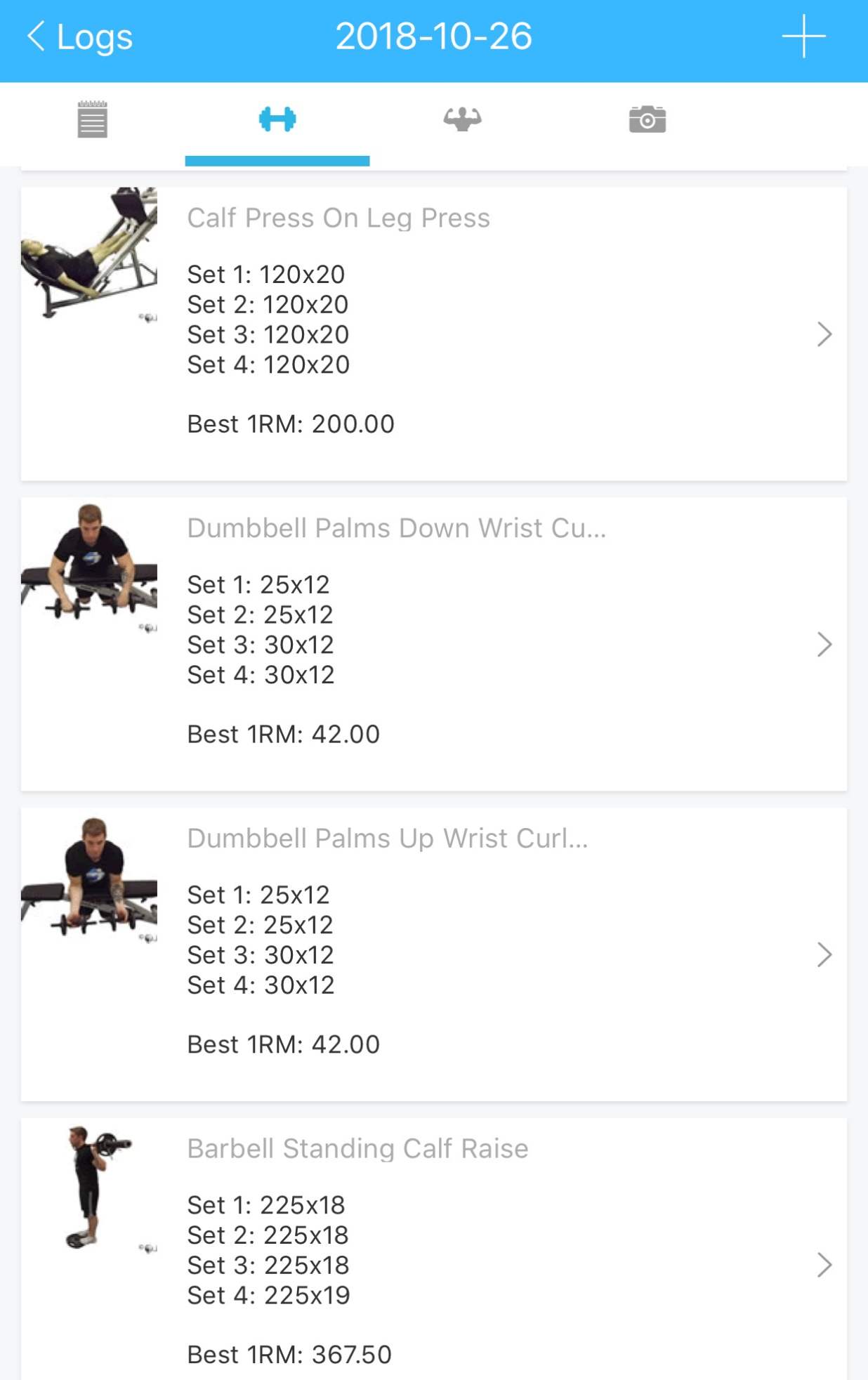The height and width of the screenshot is (1380, 868).
Task: Tap Calf Press On Leg Press thumbnail
Action: 89,254
